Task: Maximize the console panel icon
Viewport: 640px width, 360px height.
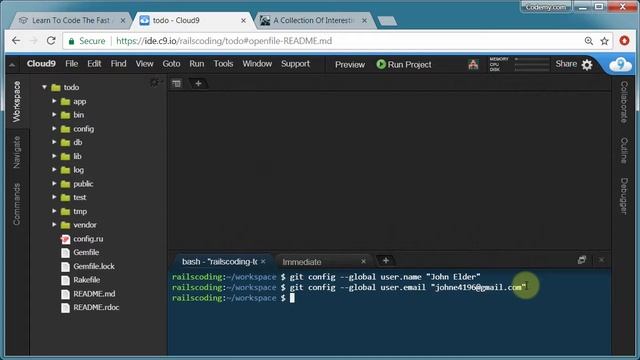Action: [x=582, y=260]
